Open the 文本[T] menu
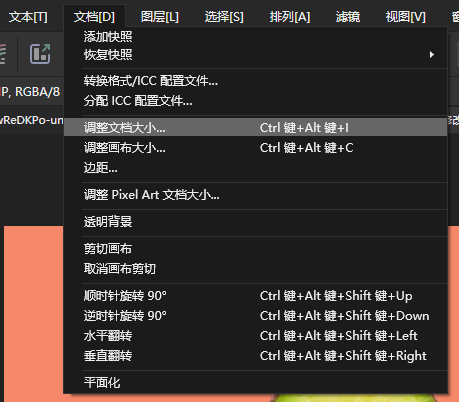The image size is (459, 402). pyautogui.click(x=28, y=16)
